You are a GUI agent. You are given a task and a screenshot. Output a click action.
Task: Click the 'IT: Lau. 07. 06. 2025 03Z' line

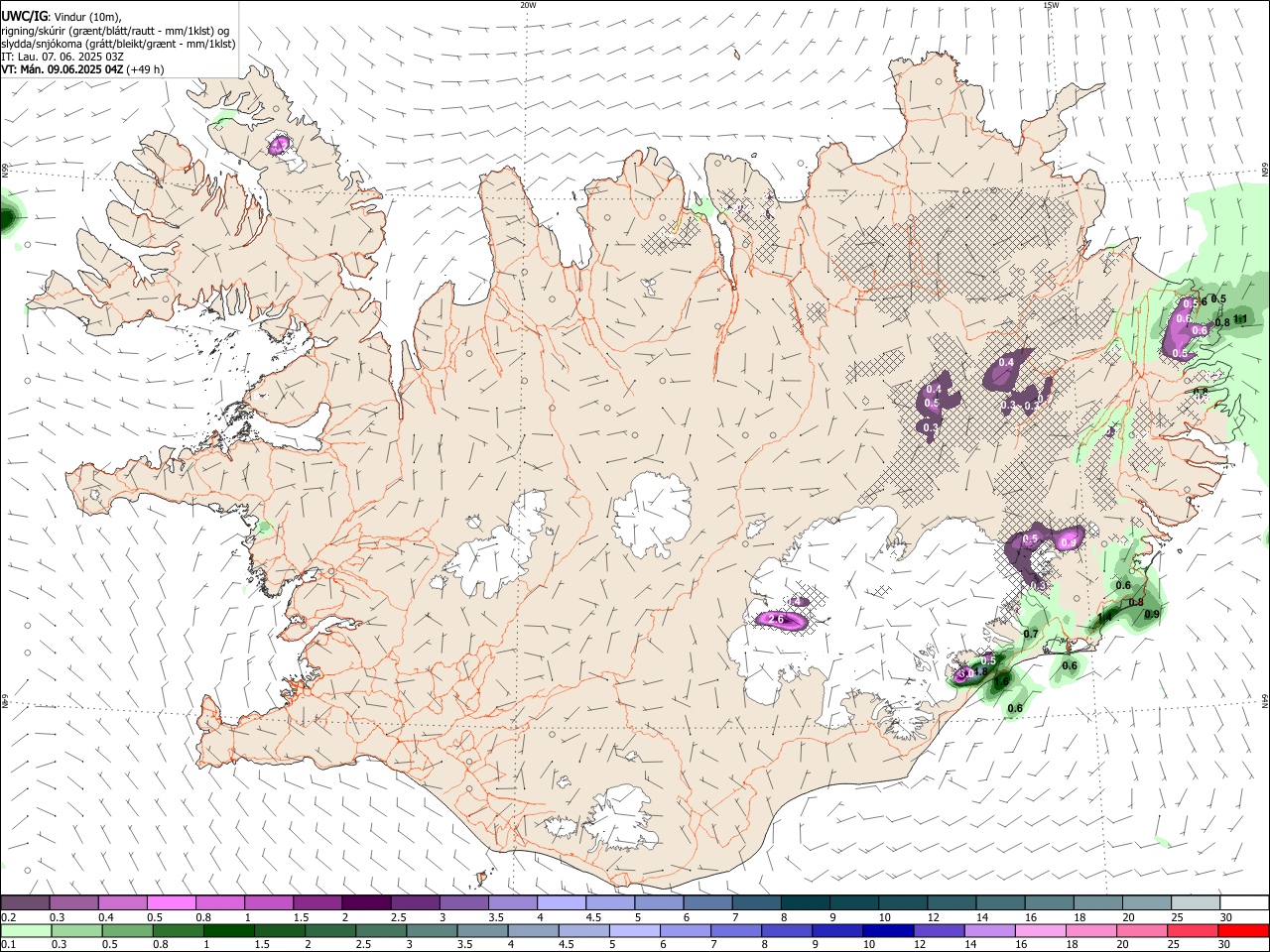pos(63,57)
